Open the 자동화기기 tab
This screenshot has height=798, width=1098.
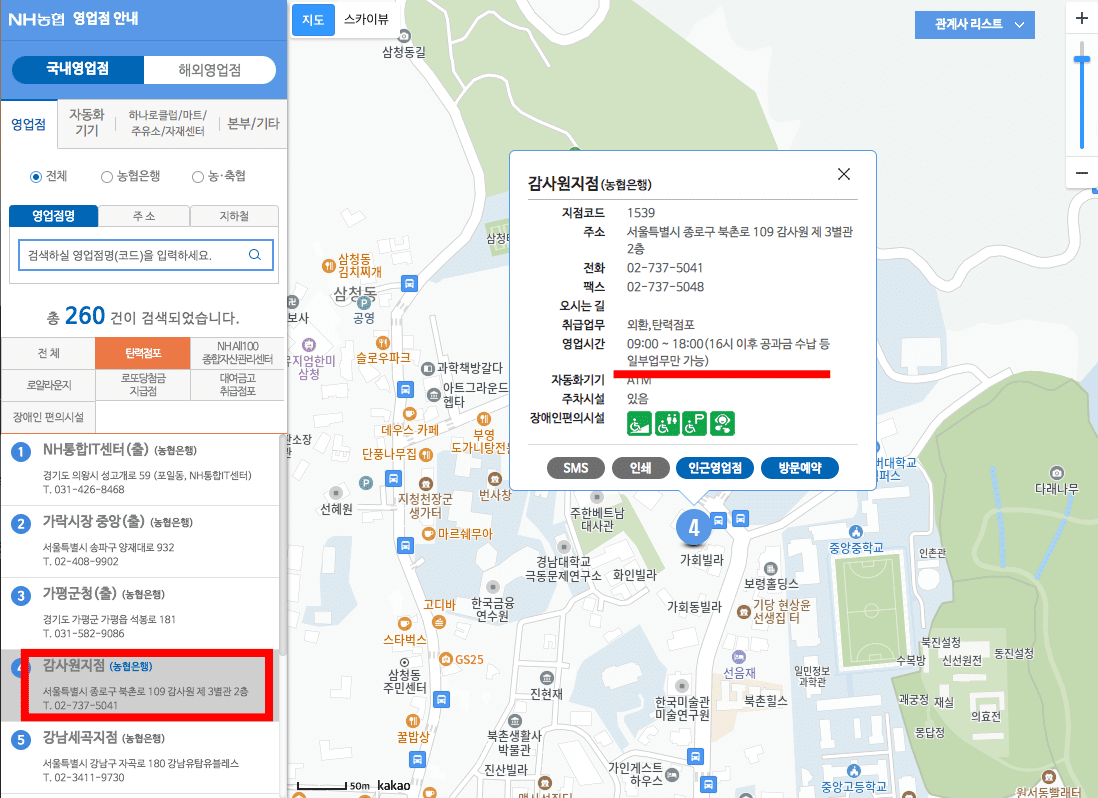(x=86, y=122)
